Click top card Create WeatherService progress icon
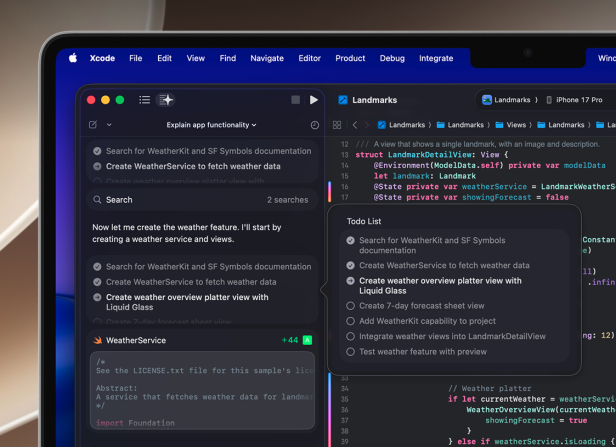The width and height of the screenshot is (616, 447). point(97,166)
